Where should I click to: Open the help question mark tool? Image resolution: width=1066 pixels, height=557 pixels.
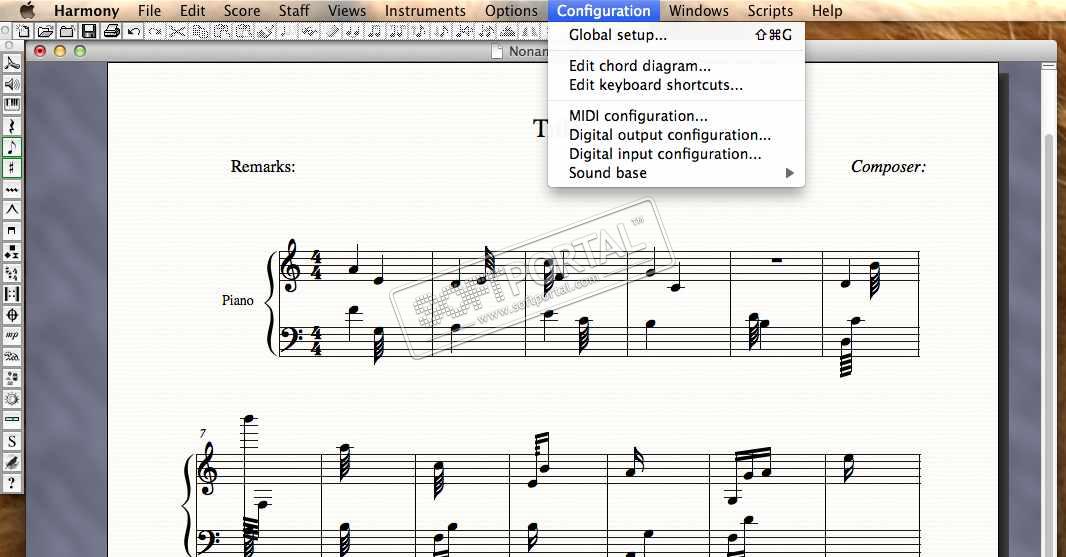tap(12, 484)
